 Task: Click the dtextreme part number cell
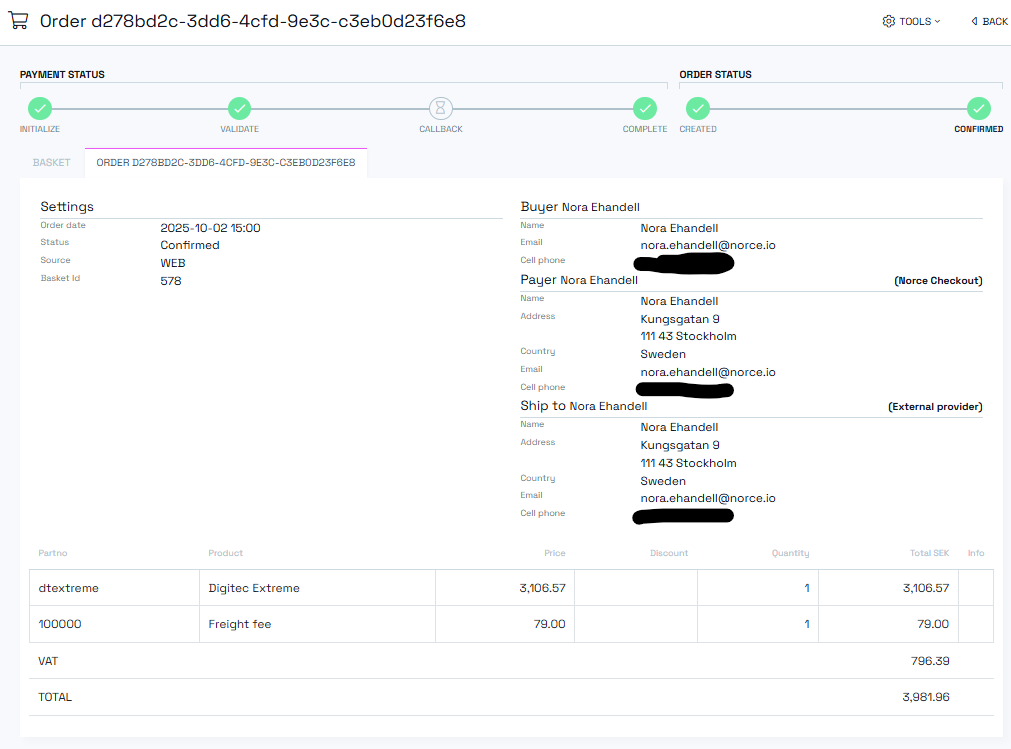[69, 588]
